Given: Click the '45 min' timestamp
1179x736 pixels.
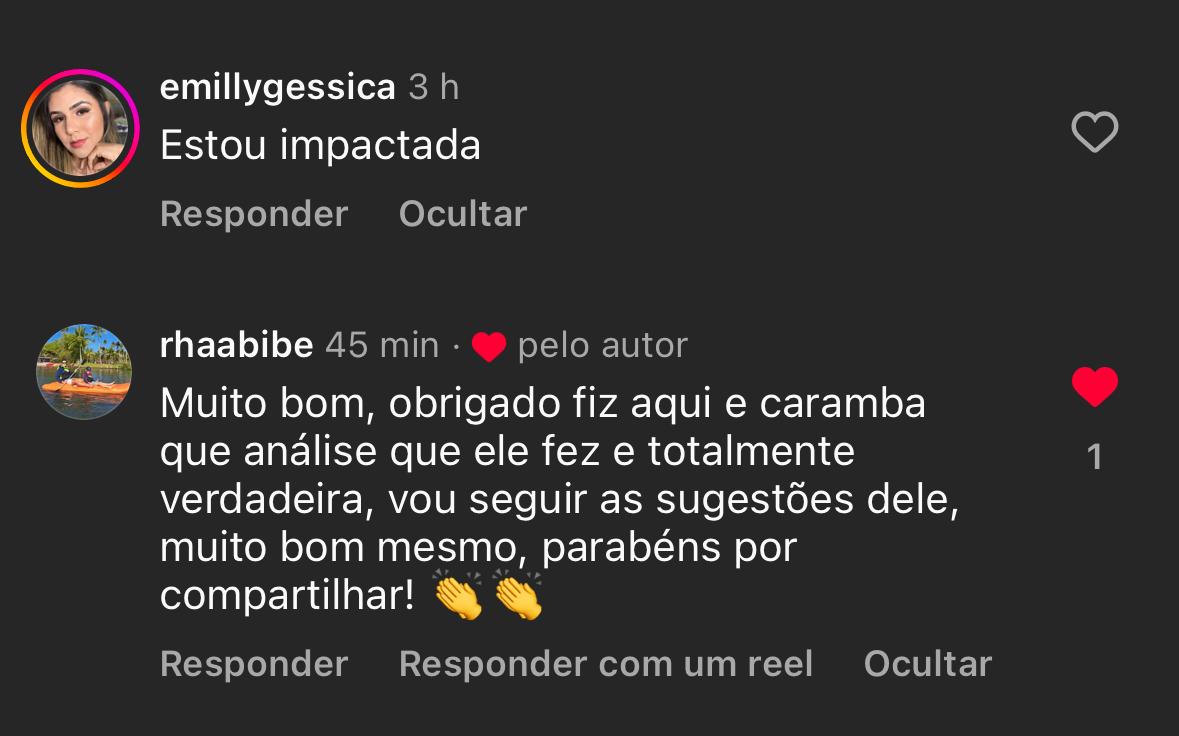Looking at the screenshot, I should pyautogui.click(x=382, y=345).
